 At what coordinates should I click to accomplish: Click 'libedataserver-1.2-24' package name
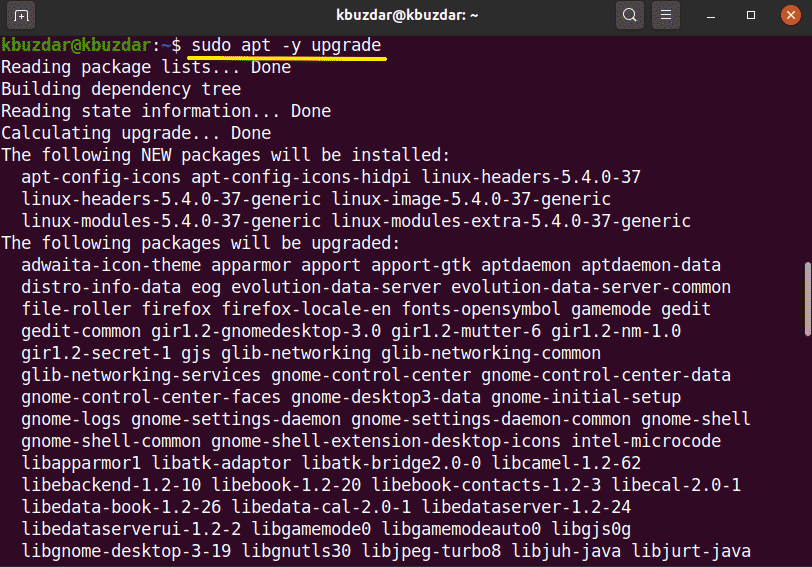(526, 507)
